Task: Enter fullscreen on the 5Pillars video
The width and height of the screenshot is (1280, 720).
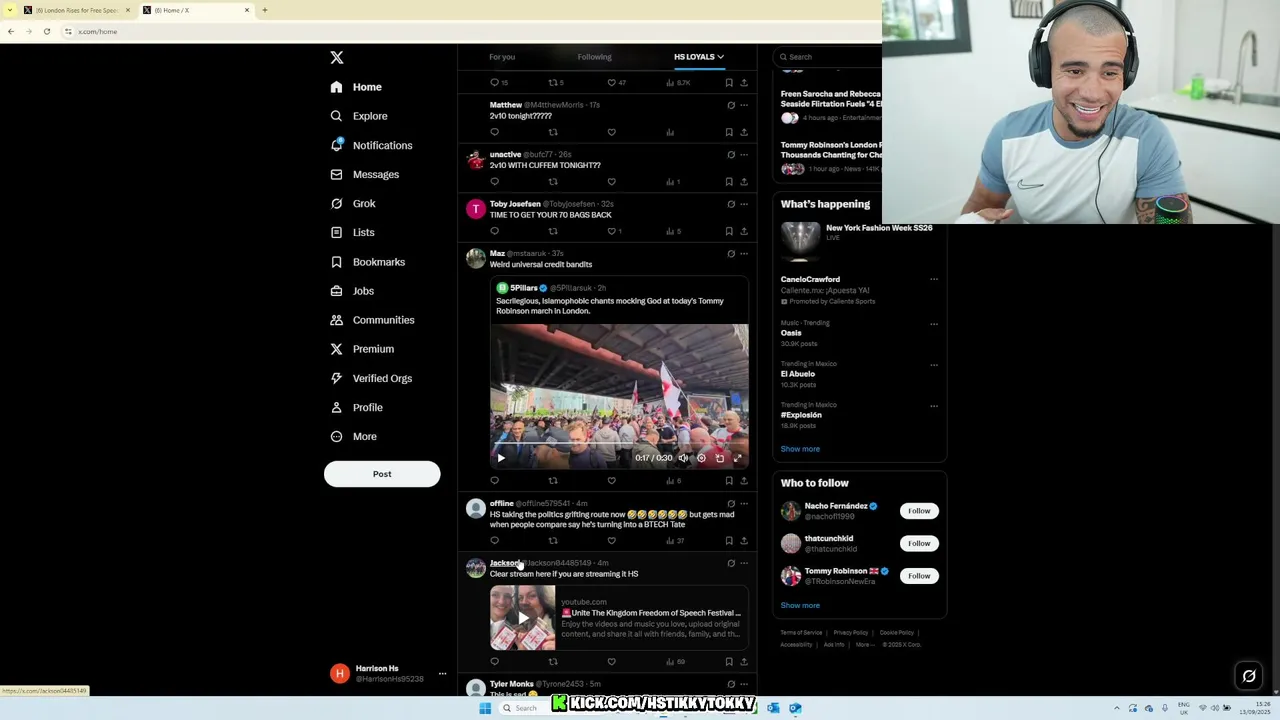Action: pyautogui.click(x=737, y=458)
